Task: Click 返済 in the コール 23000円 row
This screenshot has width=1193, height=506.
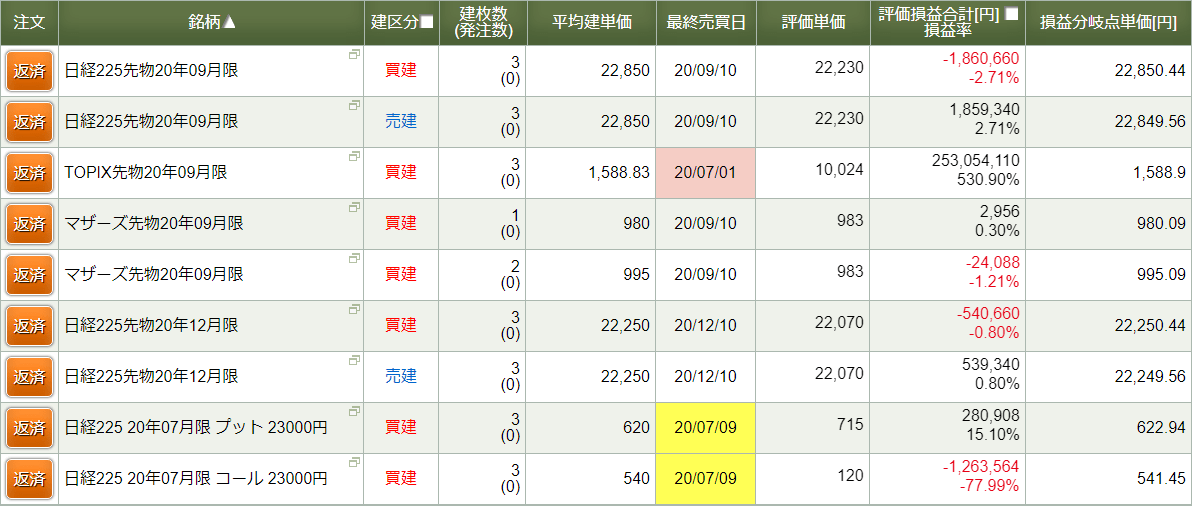Action: [x=29, y=479]
